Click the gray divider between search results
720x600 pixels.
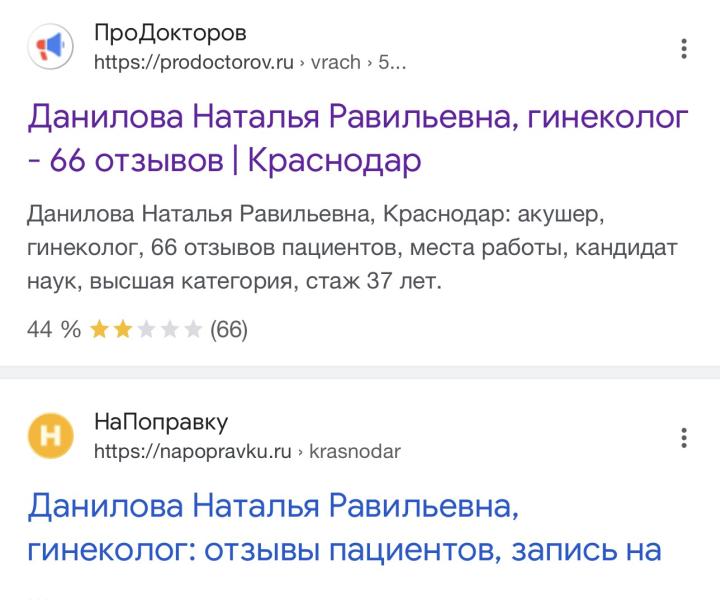coord(360,372)
